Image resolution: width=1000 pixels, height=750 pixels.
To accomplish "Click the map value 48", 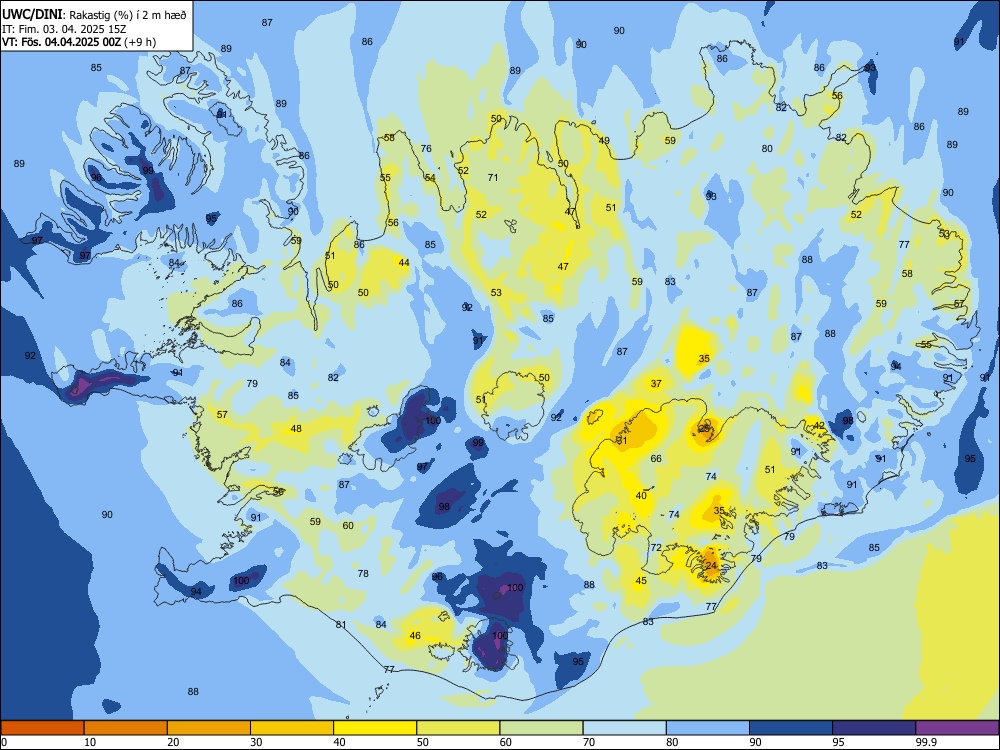I will tap(296, 429).
